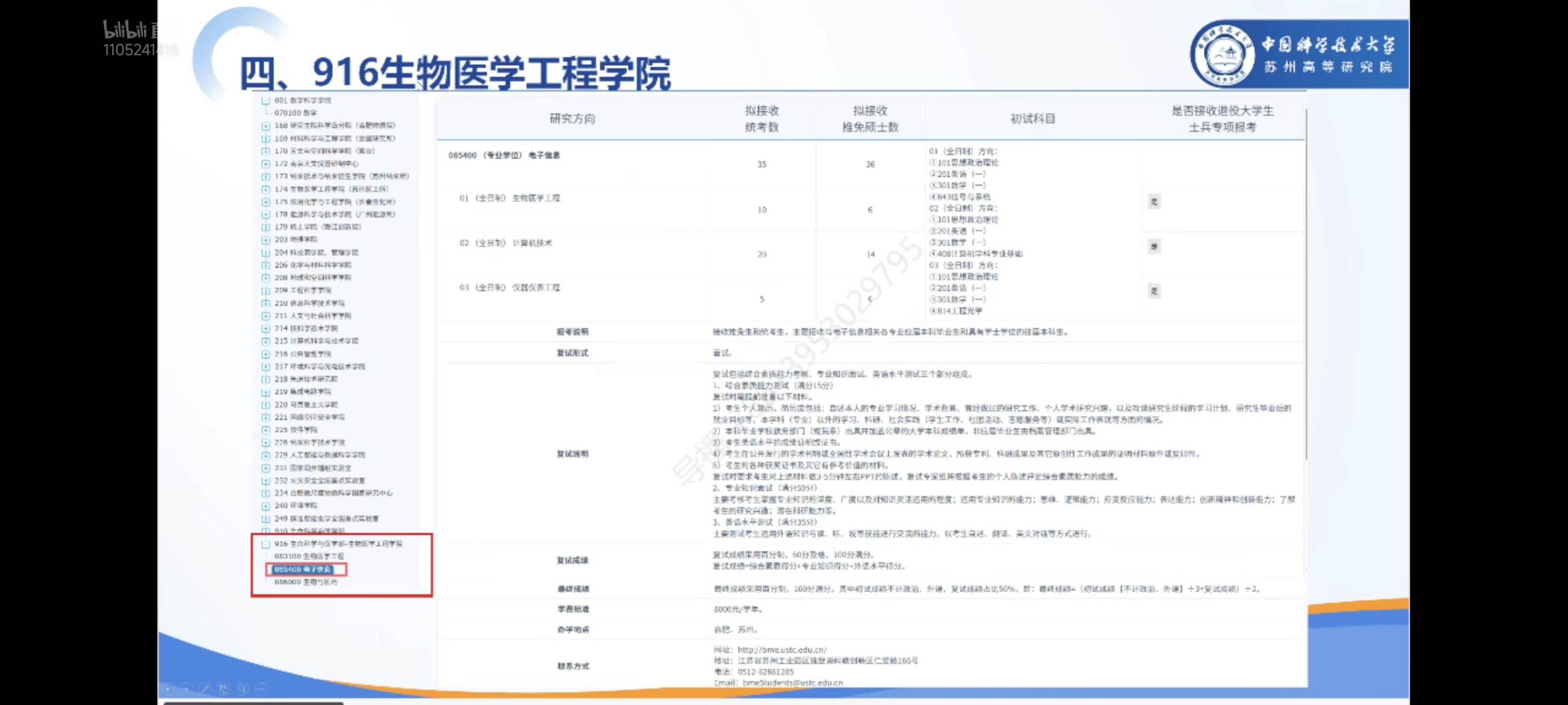1568x705 pixels.
Task: Collapse the 916 生物医学工程学院 node
Action: pyautogui.click(x=266, y=544)
